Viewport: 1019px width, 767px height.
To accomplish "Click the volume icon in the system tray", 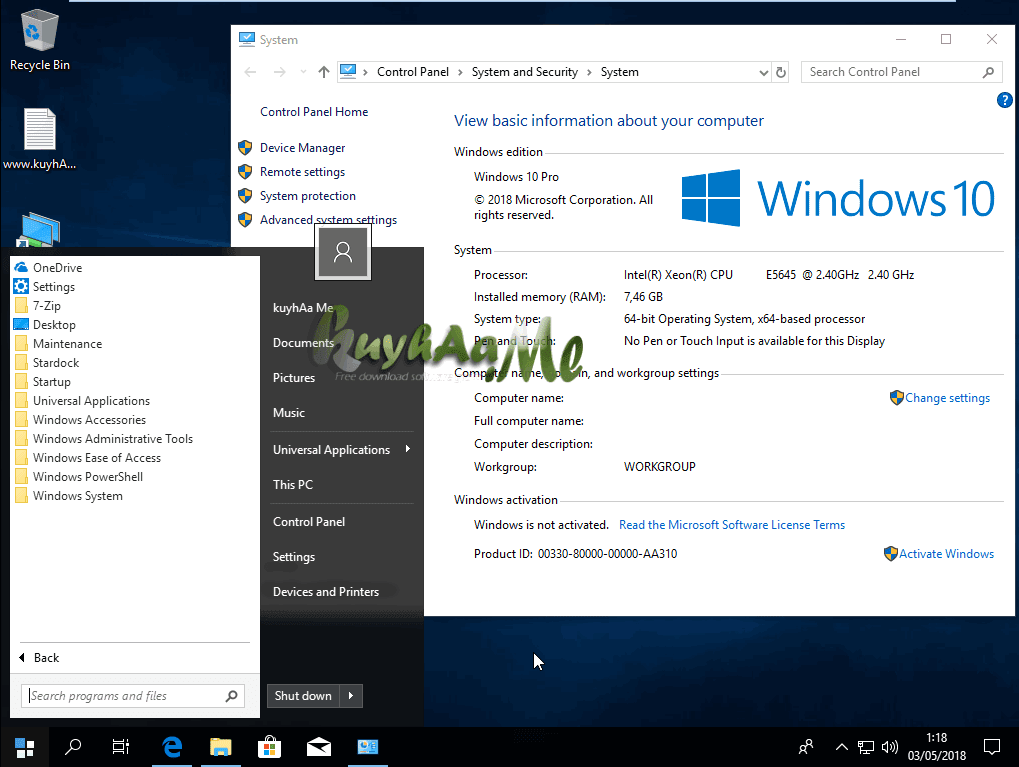I will pos(889,747).
